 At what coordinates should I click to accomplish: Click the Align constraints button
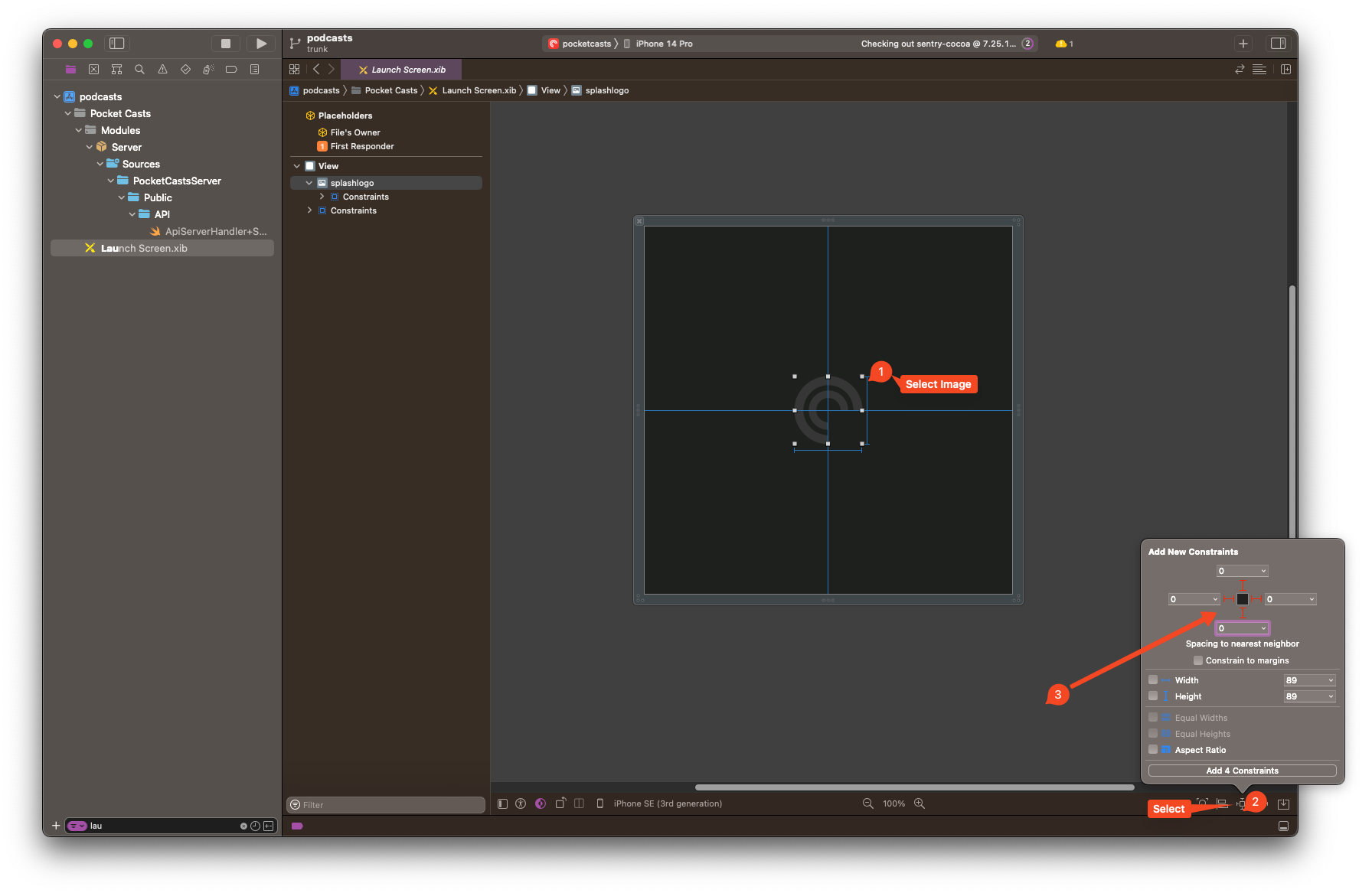pyautogui.click(x=1222, y=803)
